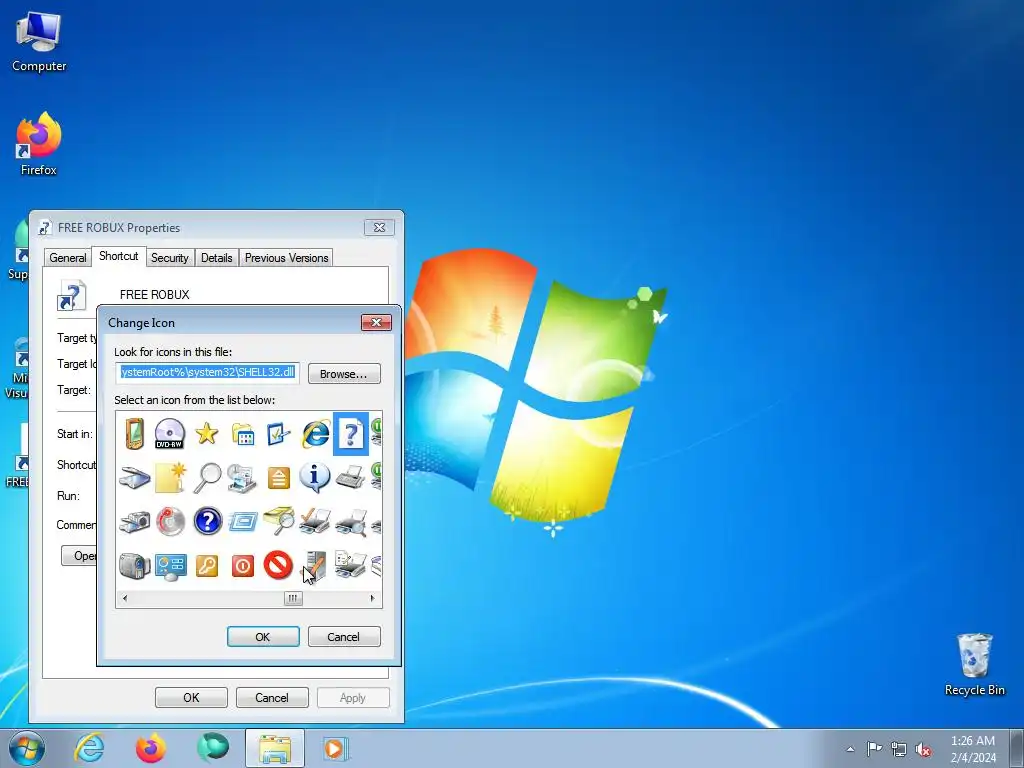The height and width of the screenshot is (768, 1024).
Task: Select the printer with checkmark icon
Action: pos(315,522)
